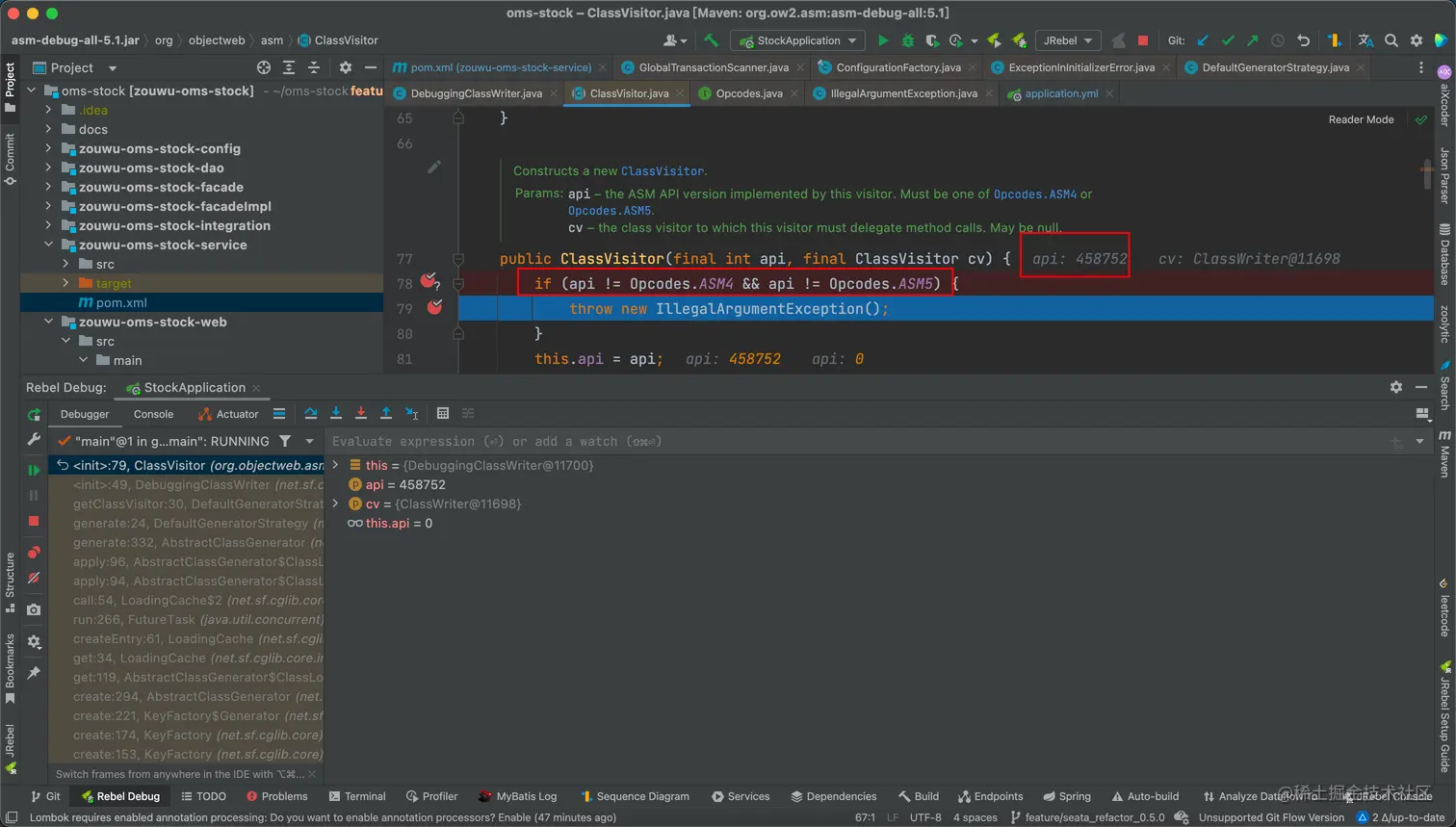The height and width of the screenshot is (827, 1456).
Task: Resume program with green play-bar icon
Action: coord(34,470)
